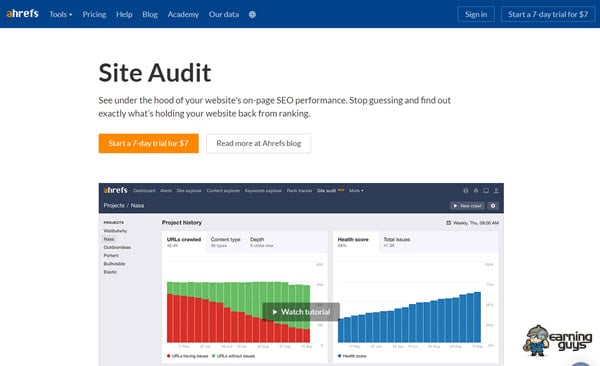Go to the Academy menu item
The image size is (600, 366).
pos(183,15)
